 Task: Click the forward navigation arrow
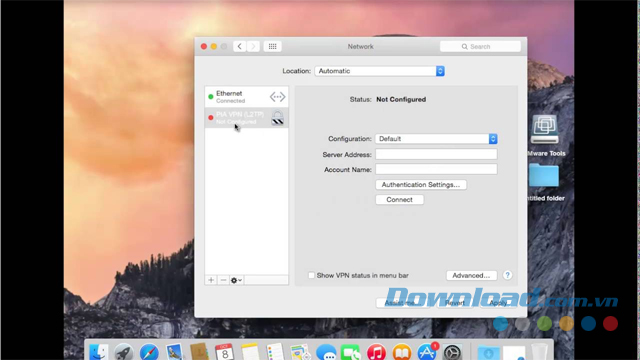tap(253, 47)
